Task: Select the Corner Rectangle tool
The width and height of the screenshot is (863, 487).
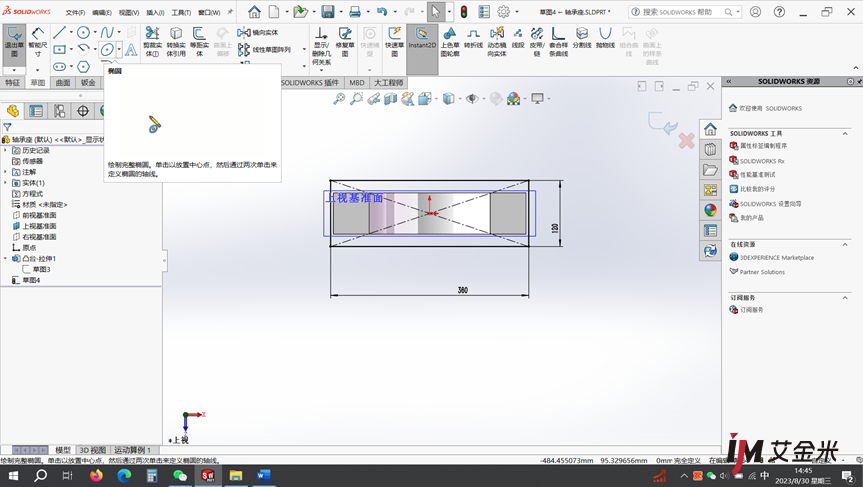Action: (59, 50)
